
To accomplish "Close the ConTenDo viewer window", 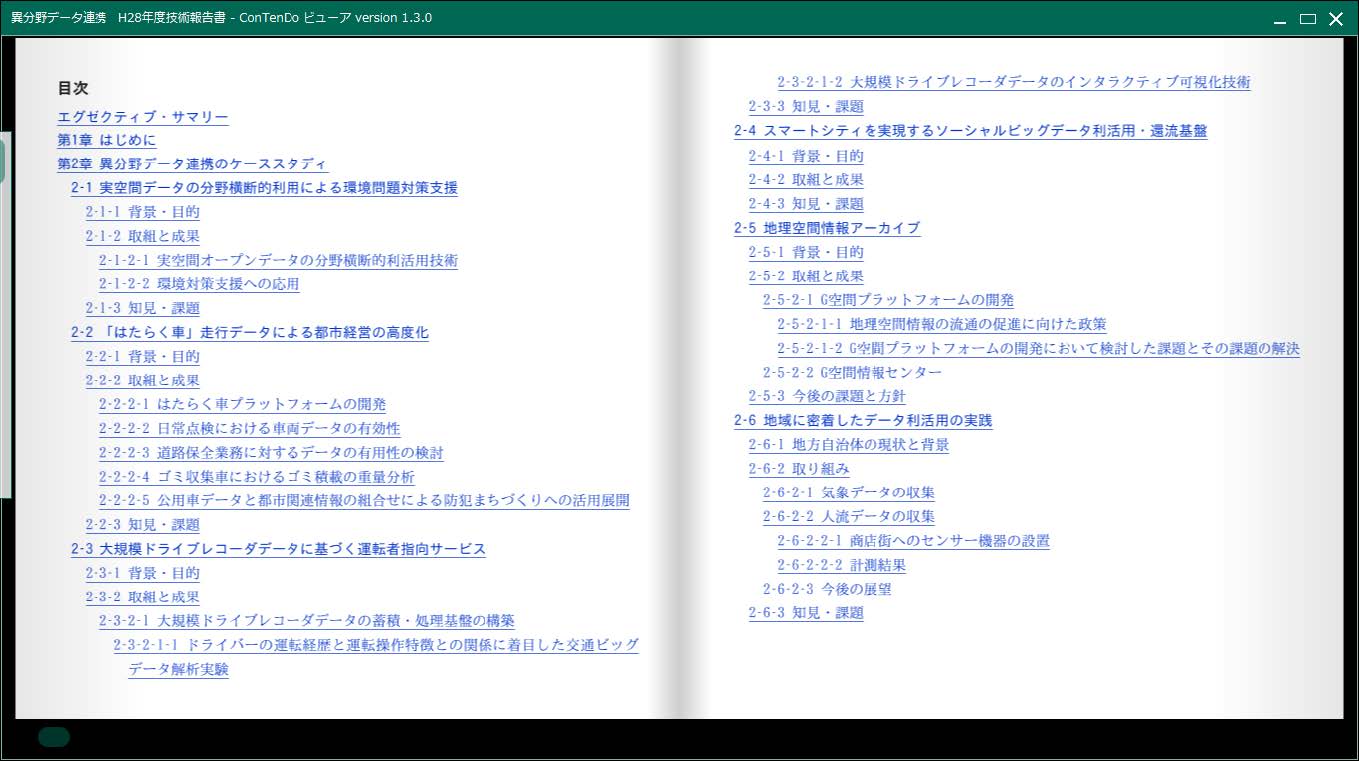I will pyautogui.click(x=1335, y=19).
